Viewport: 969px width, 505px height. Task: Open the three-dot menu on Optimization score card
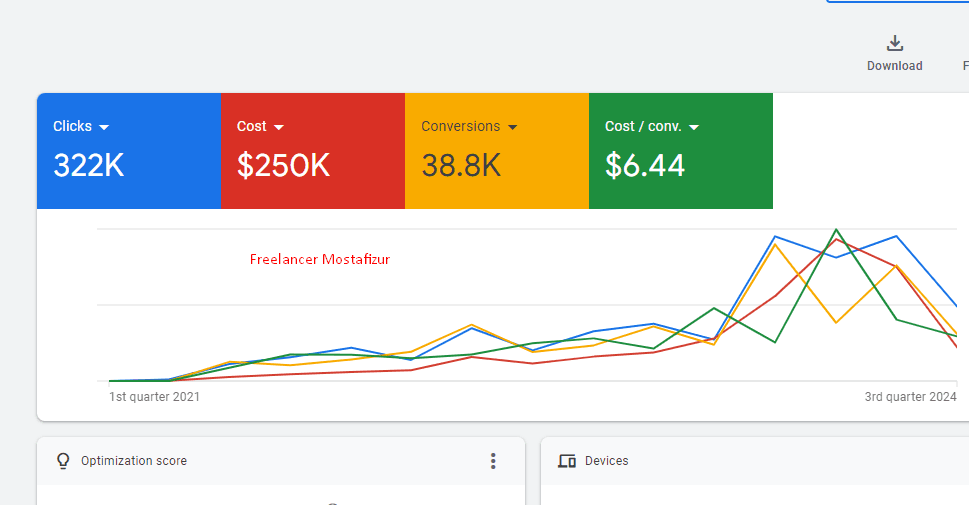493,461
